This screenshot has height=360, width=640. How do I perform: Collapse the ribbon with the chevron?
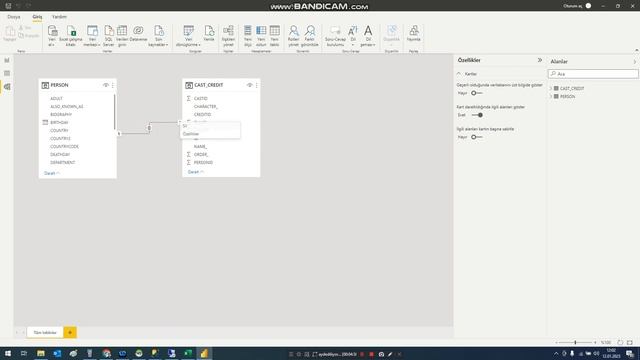pyautogui.click(x=636, y=50)
